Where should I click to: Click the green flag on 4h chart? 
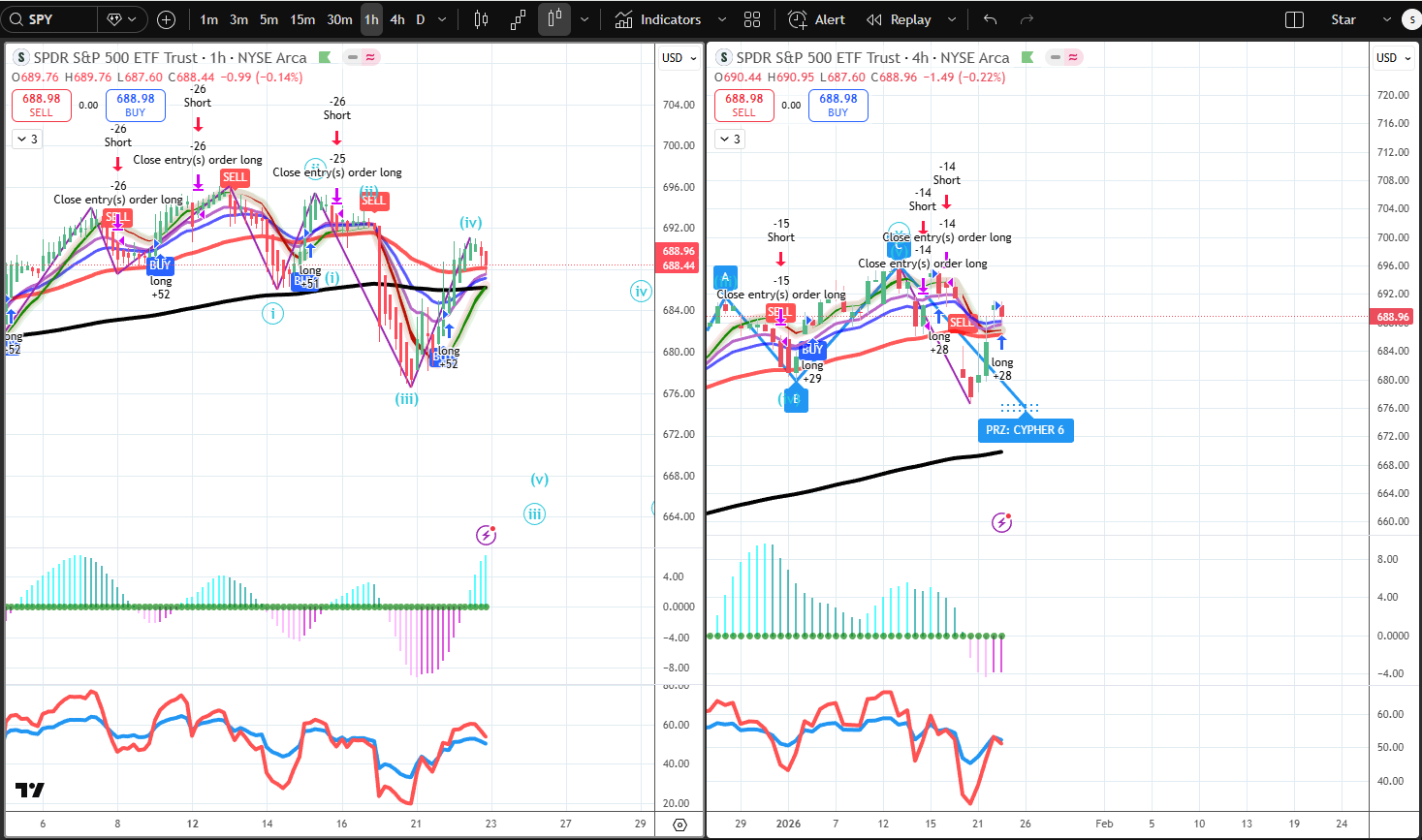coord(1027,57)
